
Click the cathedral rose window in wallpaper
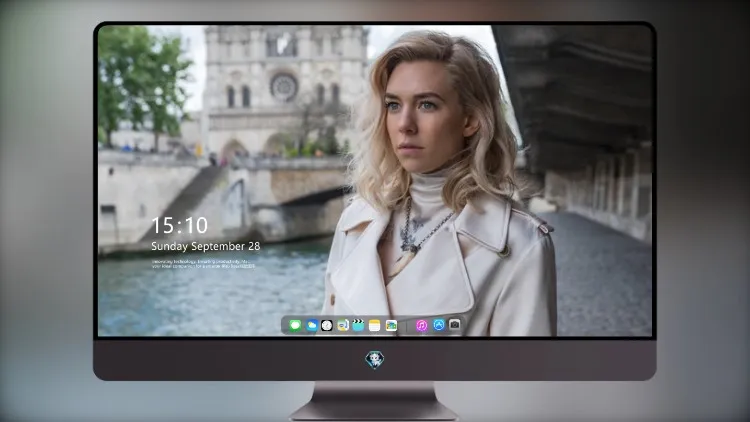(284, 87)
